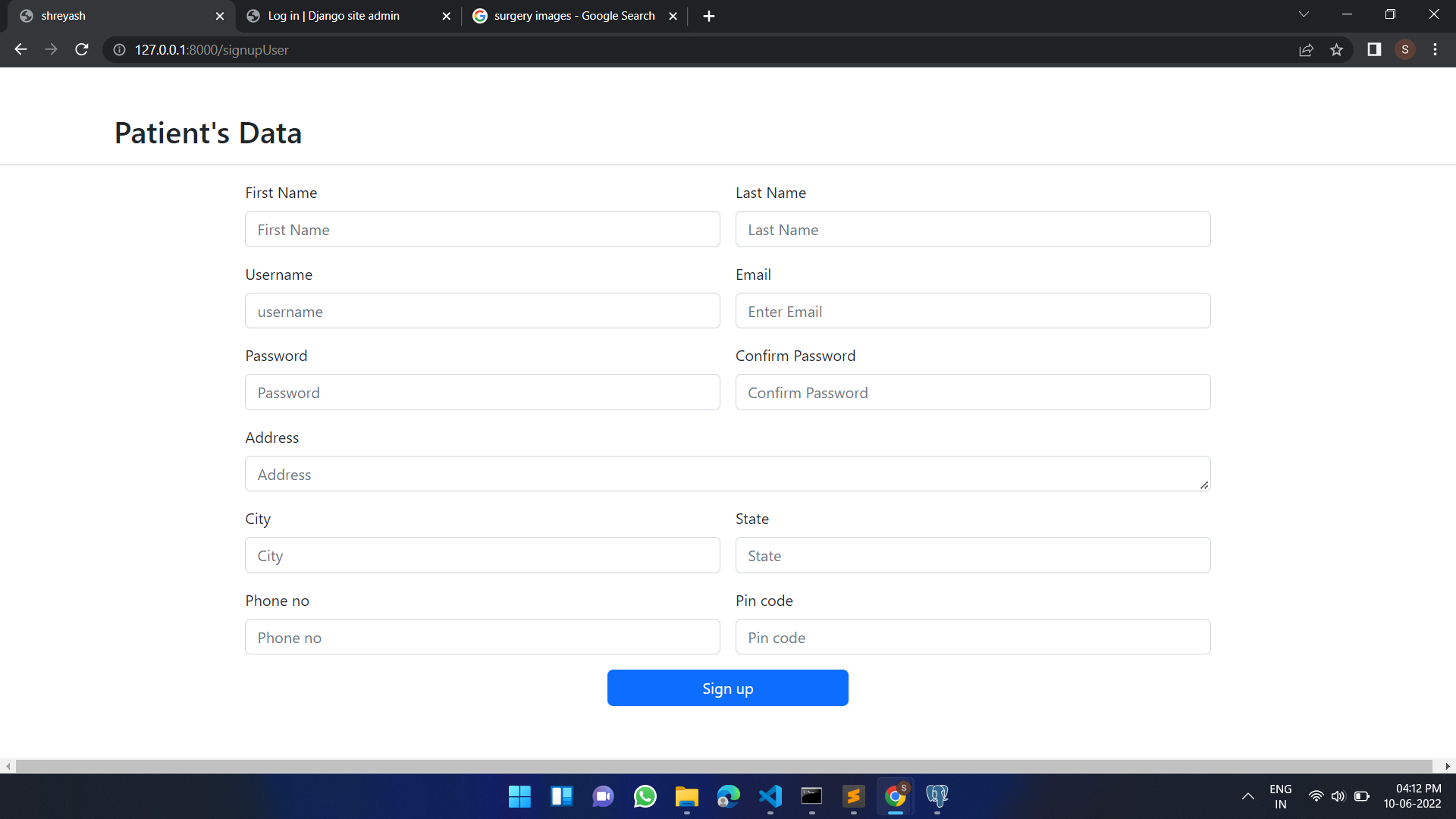Switch to the Django site admin tab

pos(332,15)
